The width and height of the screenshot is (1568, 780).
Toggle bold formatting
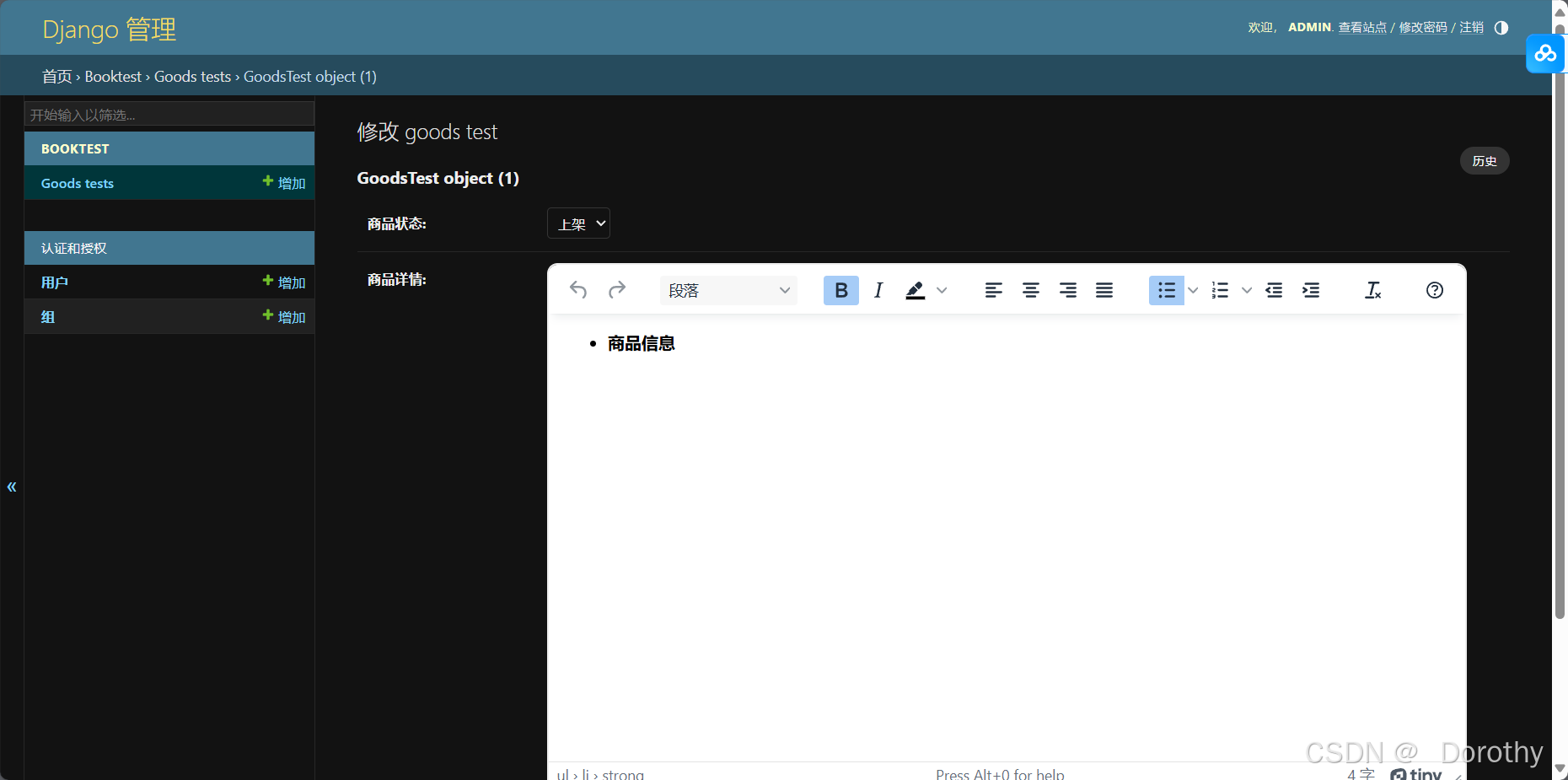[841, 290]
